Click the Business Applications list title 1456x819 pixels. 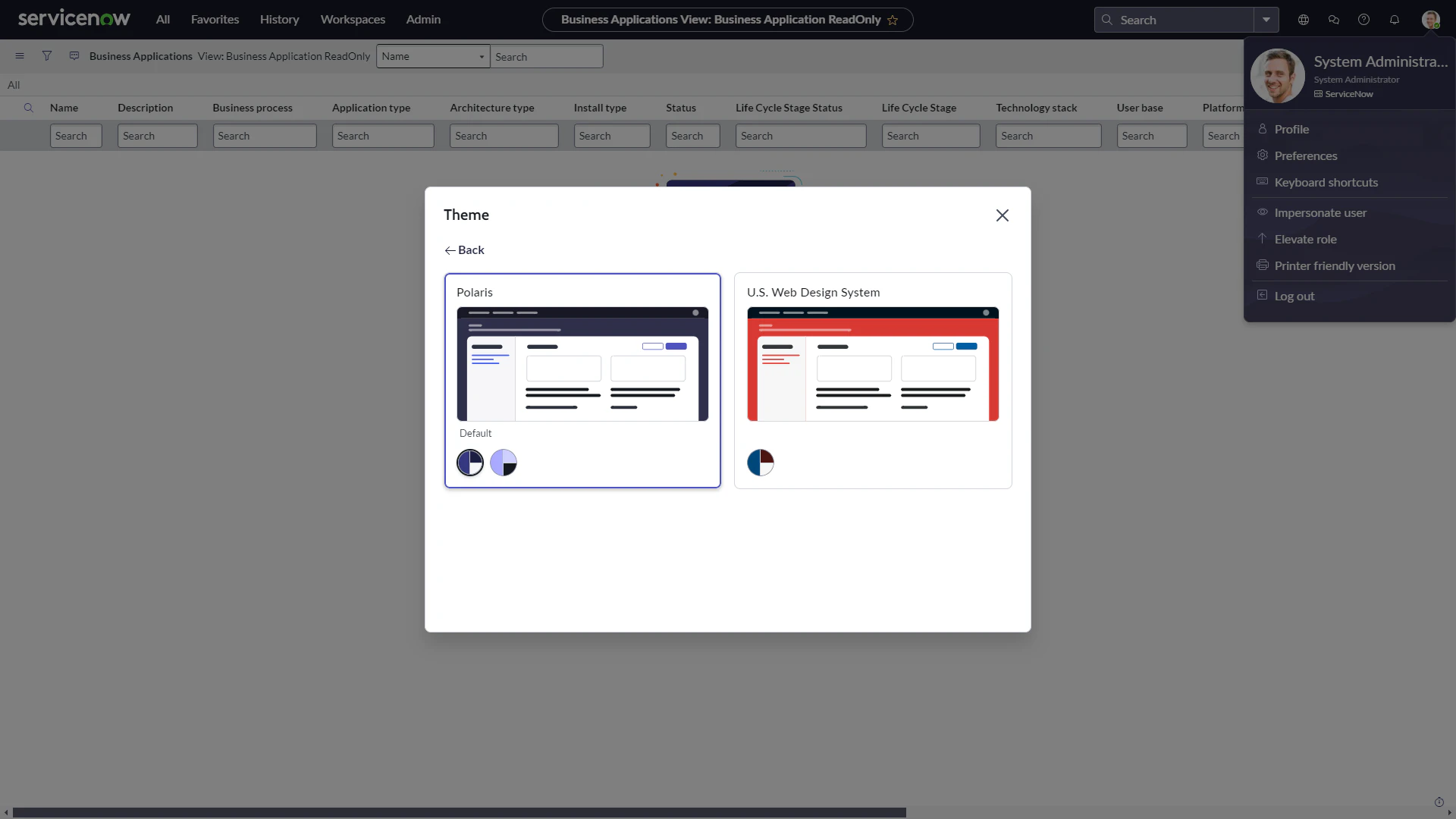(x=141, y=56)
